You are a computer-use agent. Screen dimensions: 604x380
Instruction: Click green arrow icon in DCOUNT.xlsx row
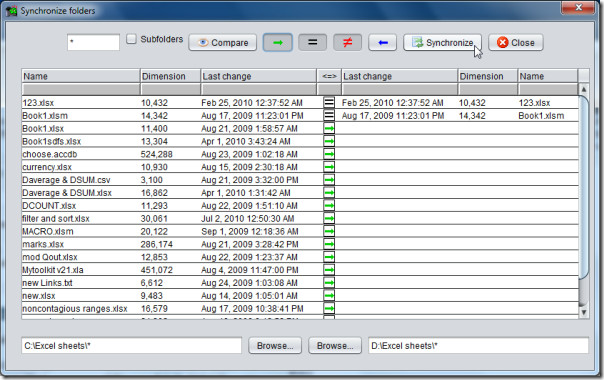pyautogui.click(x=329, y=205)
